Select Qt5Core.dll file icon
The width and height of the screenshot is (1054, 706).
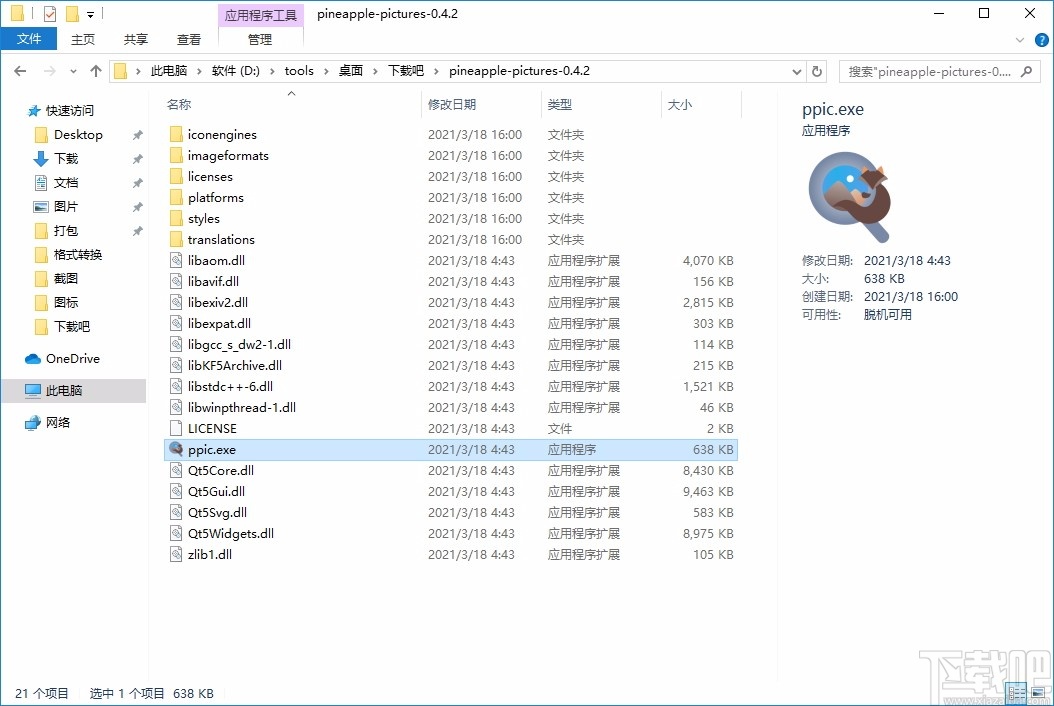click(176, 471)
